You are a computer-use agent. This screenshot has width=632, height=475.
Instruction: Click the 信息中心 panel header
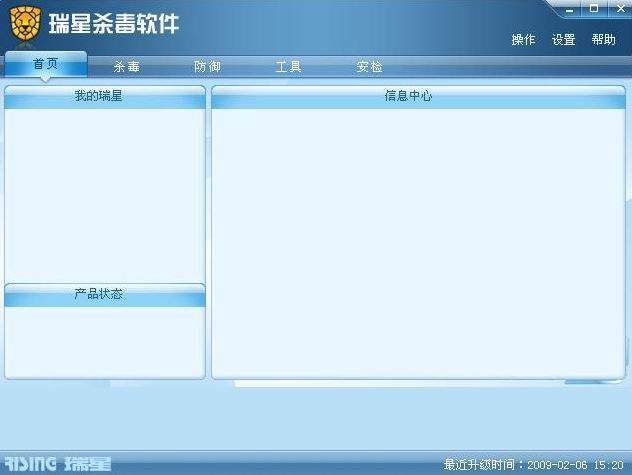(418, 97)
